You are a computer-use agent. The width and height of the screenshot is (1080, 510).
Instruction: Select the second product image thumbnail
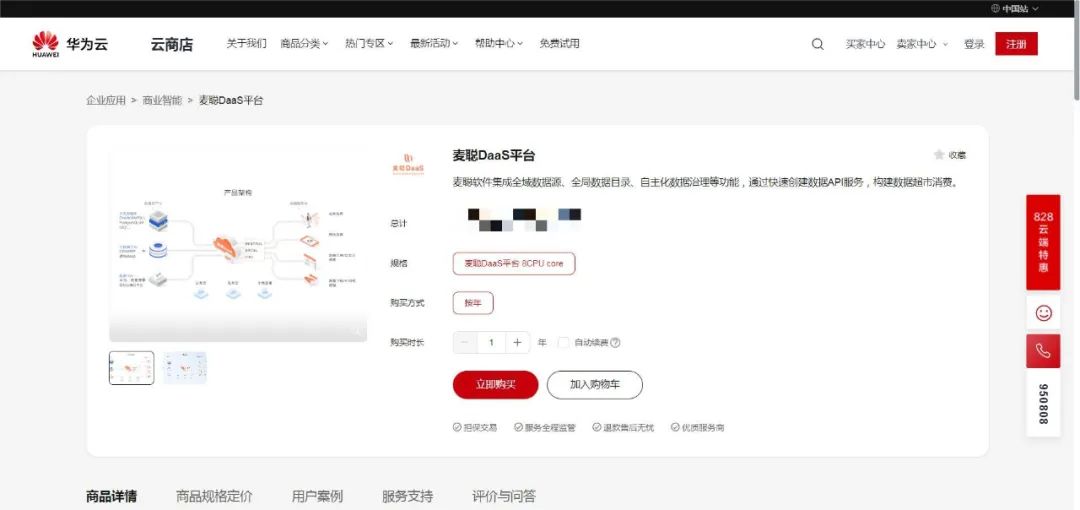[x=184, y=368]
